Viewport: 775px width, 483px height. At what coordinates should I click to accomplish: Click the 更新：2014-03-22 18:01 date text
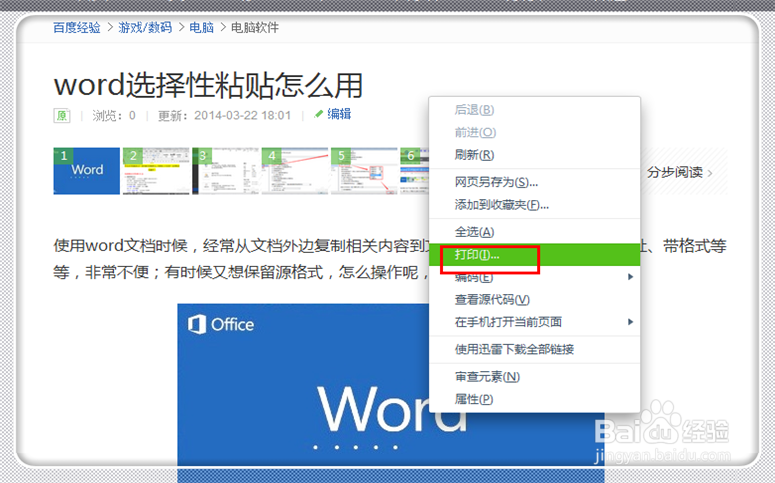pos(224,116)
